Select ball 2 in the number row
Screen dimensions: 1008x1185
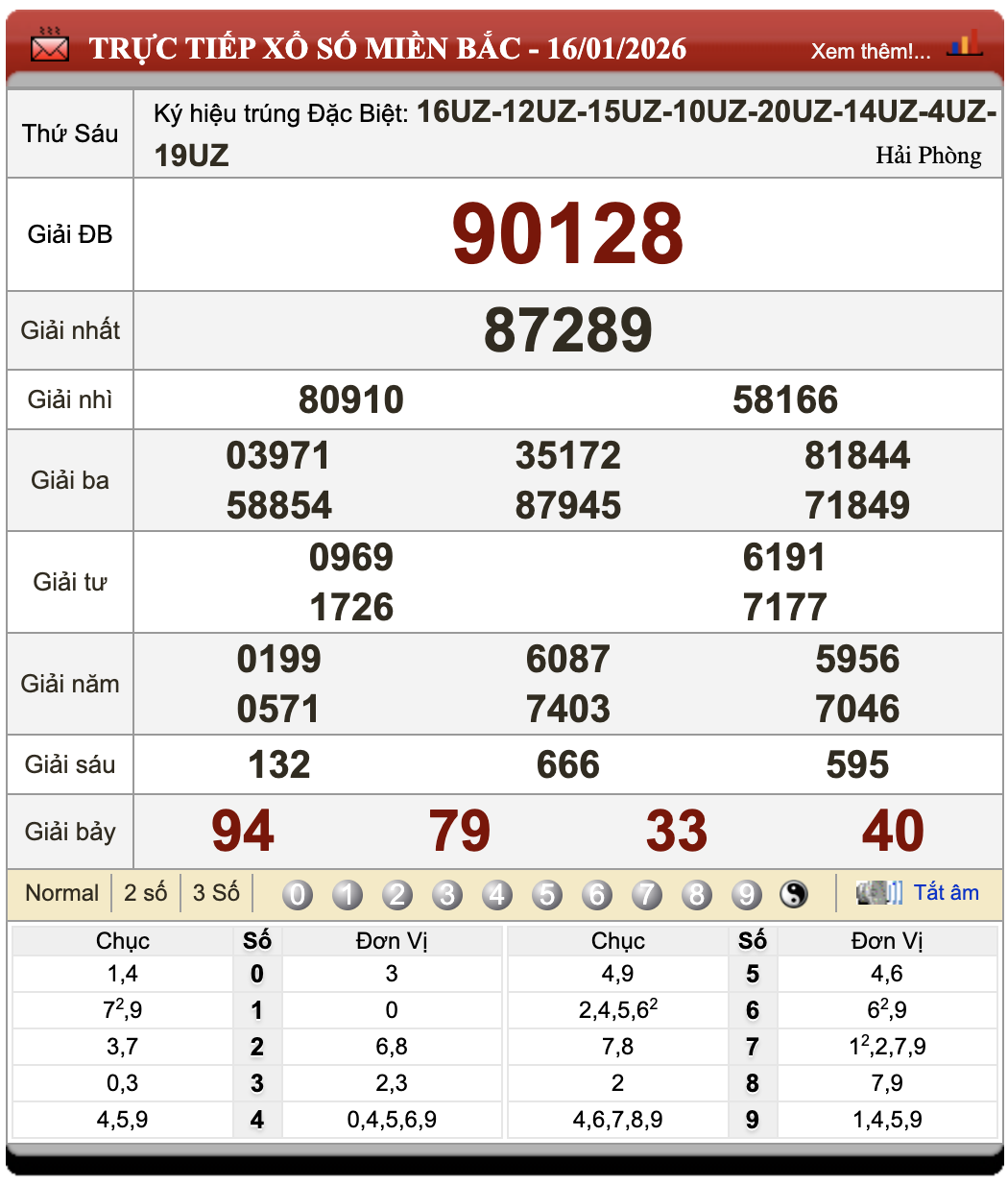point(397,892)
